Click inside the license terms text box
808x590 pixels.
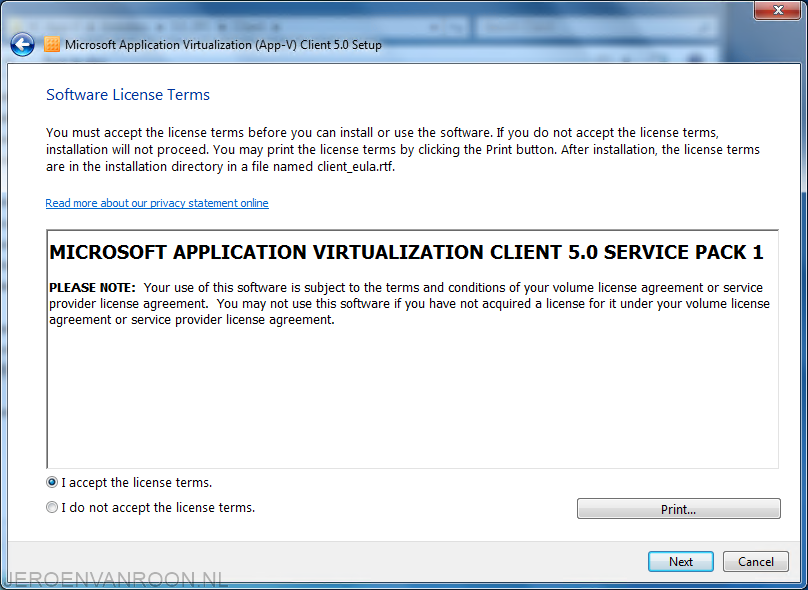click(x=412, y=349)
